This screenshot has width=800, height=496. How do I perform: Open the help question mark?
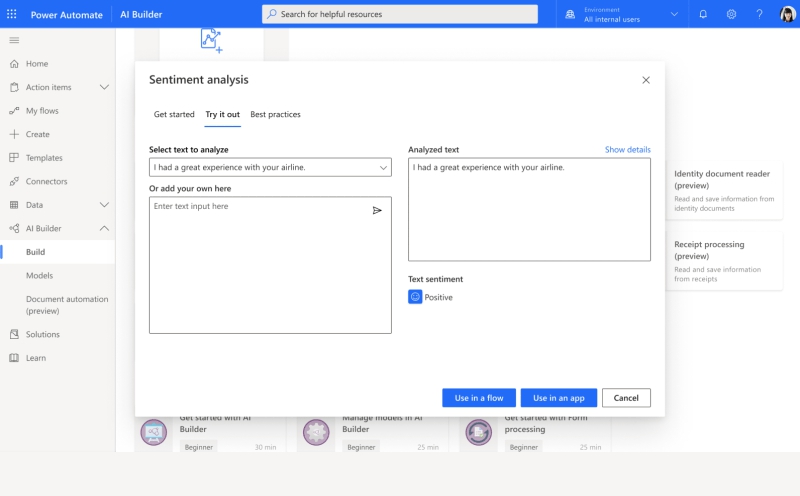[x=759, y=14]
